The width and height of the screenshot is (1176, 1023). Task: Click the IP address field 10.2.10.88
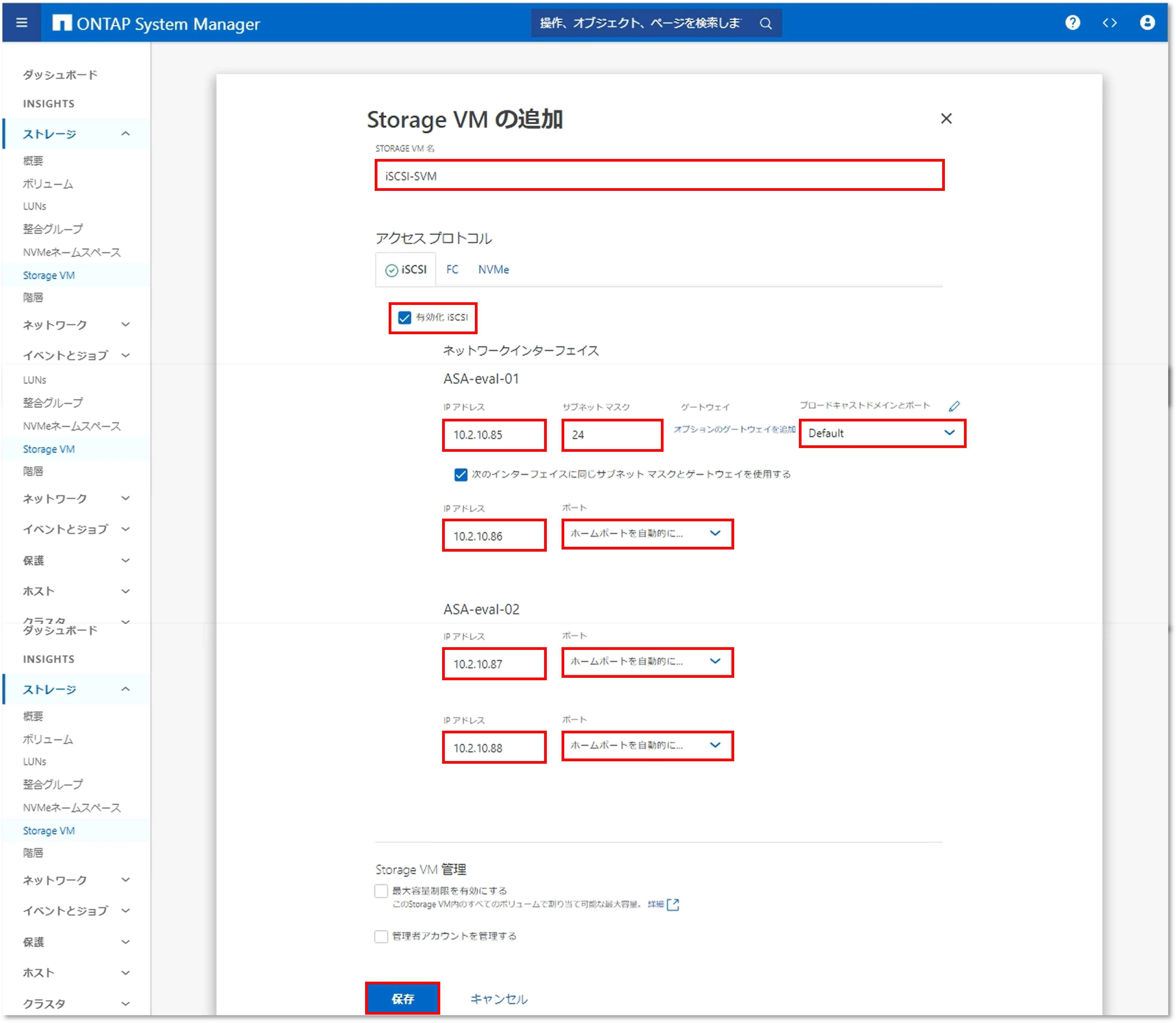tap(494, 748)
